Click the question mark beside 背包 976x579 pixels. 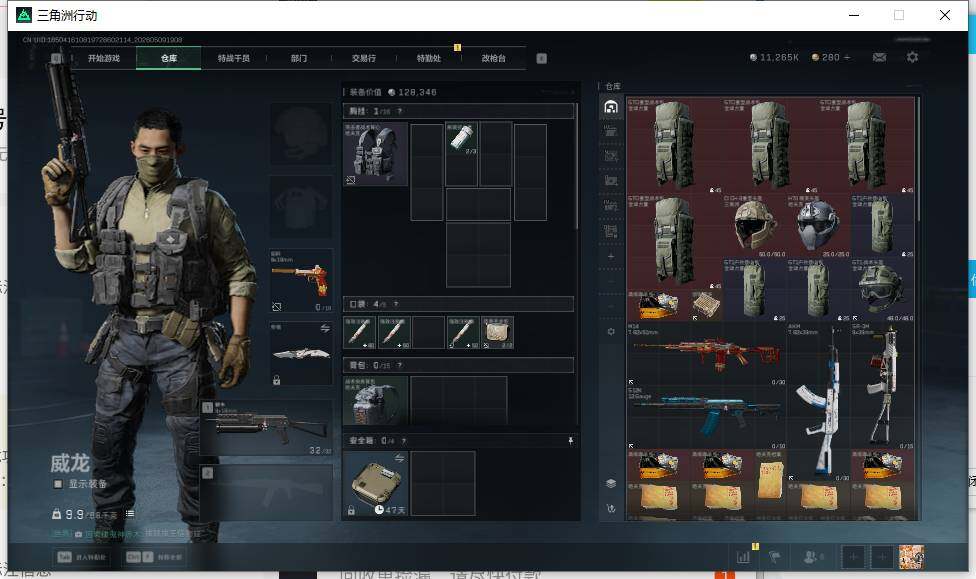coord(399,365)
